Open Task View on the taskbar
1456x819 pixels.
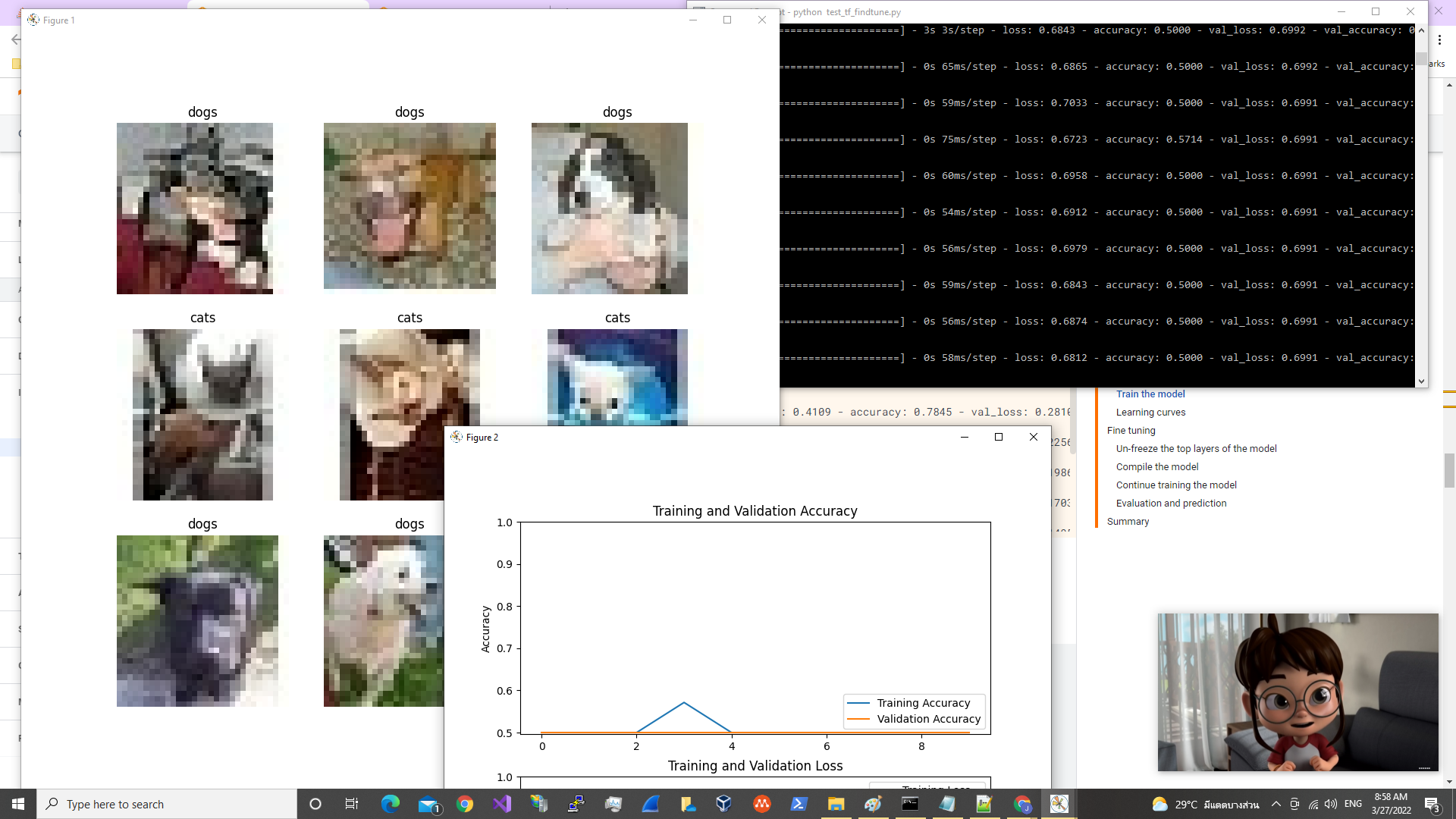point(352,804)
